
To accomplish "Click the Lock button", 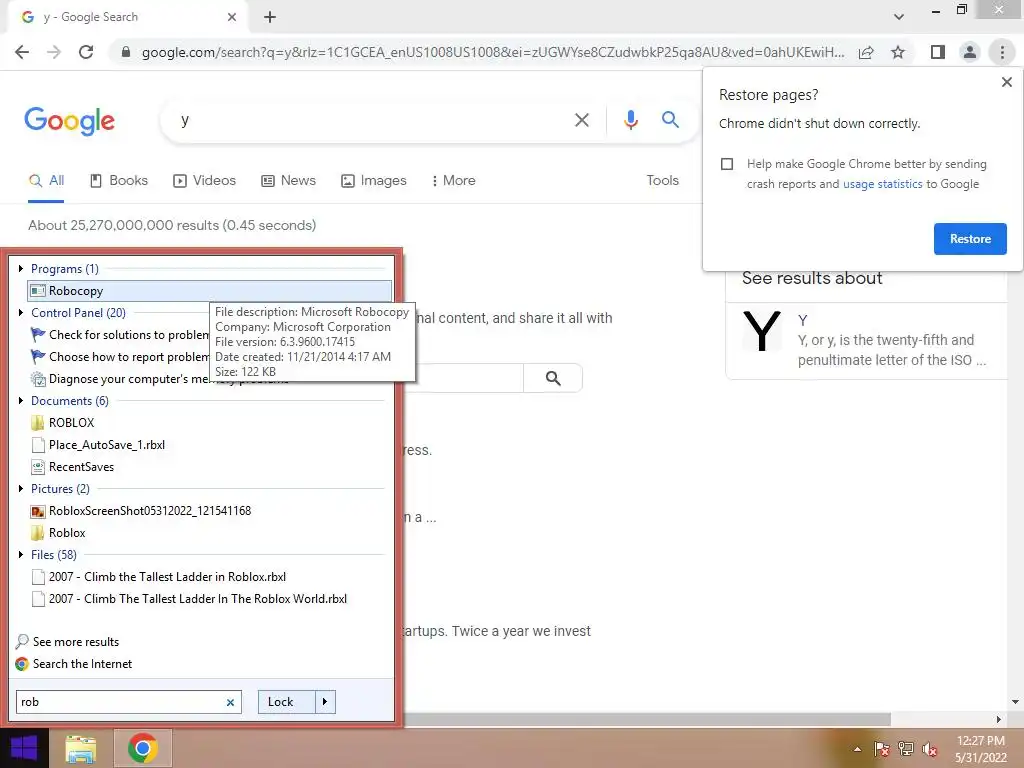I will [x=287, y=702].
